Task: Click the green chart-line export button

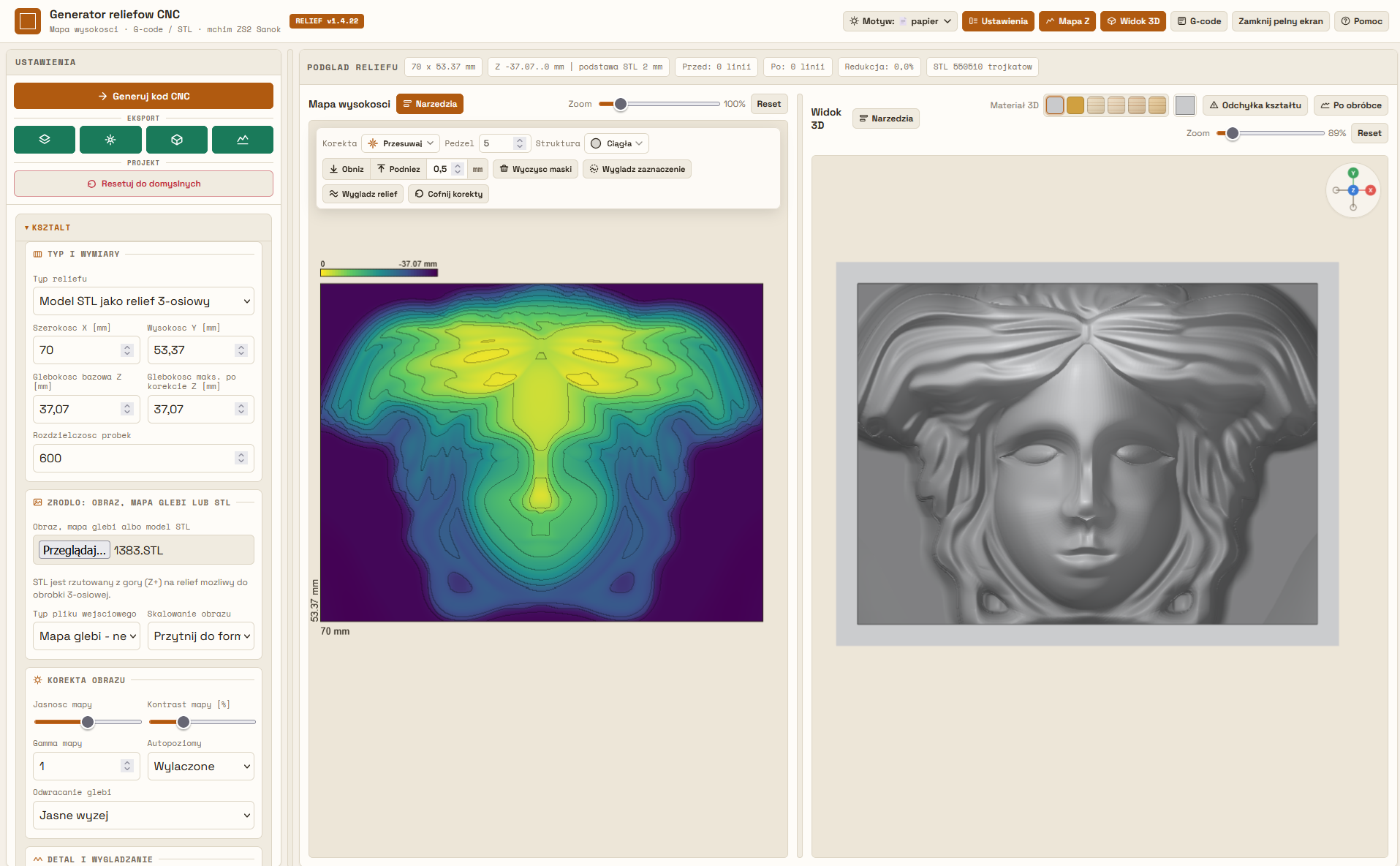Action: pos(243,140)
